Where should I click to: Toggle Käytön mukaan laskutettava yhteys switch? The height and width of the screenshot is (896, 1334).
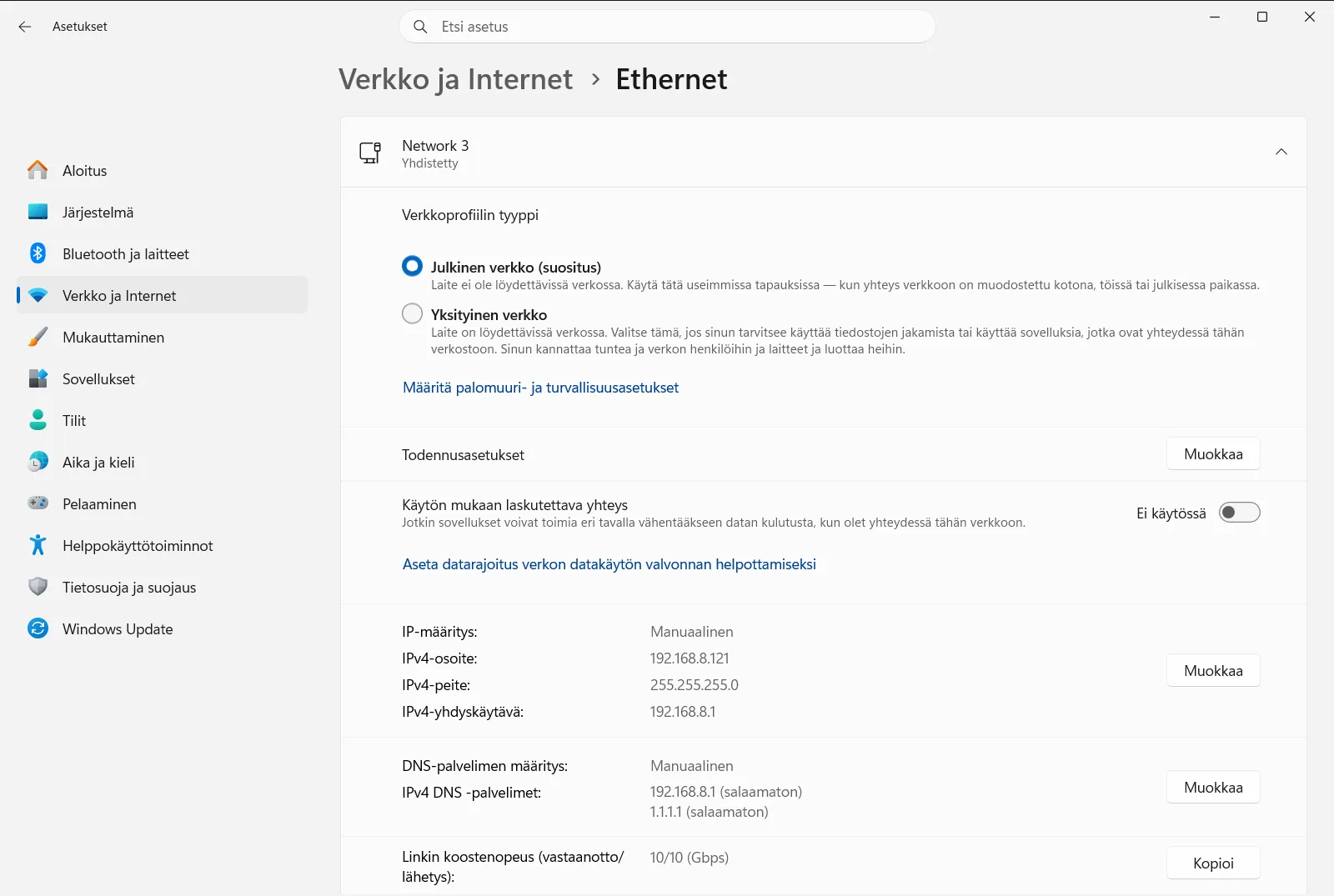pos(1239,513)
